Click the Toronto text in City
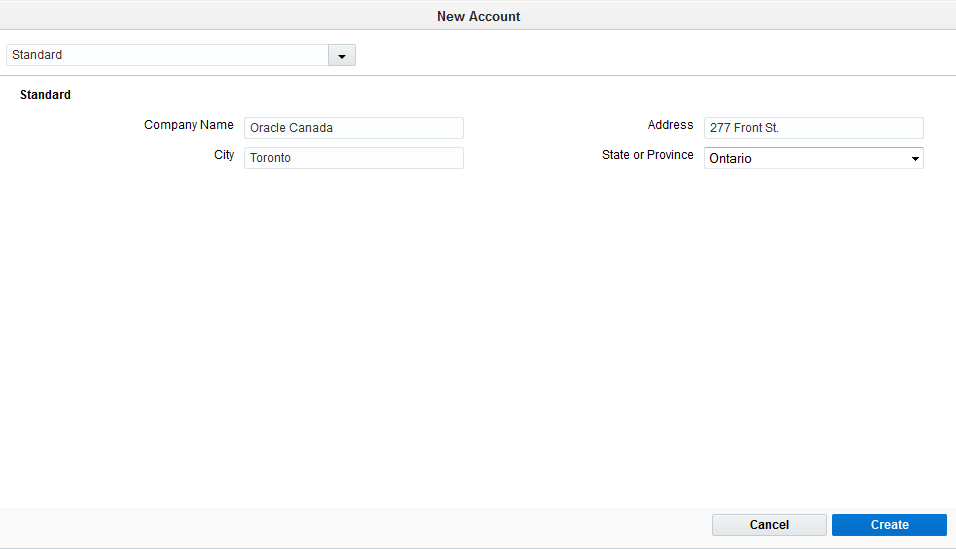956x549 pixels. pos(270,158)
